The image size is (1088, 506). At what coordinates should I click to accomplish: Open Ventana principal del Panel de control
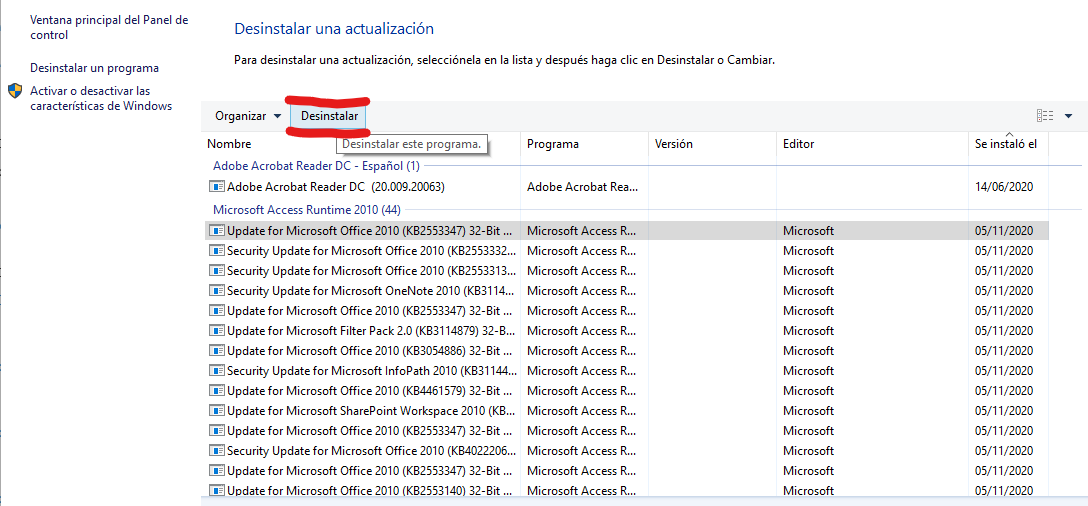pos(109,28)
